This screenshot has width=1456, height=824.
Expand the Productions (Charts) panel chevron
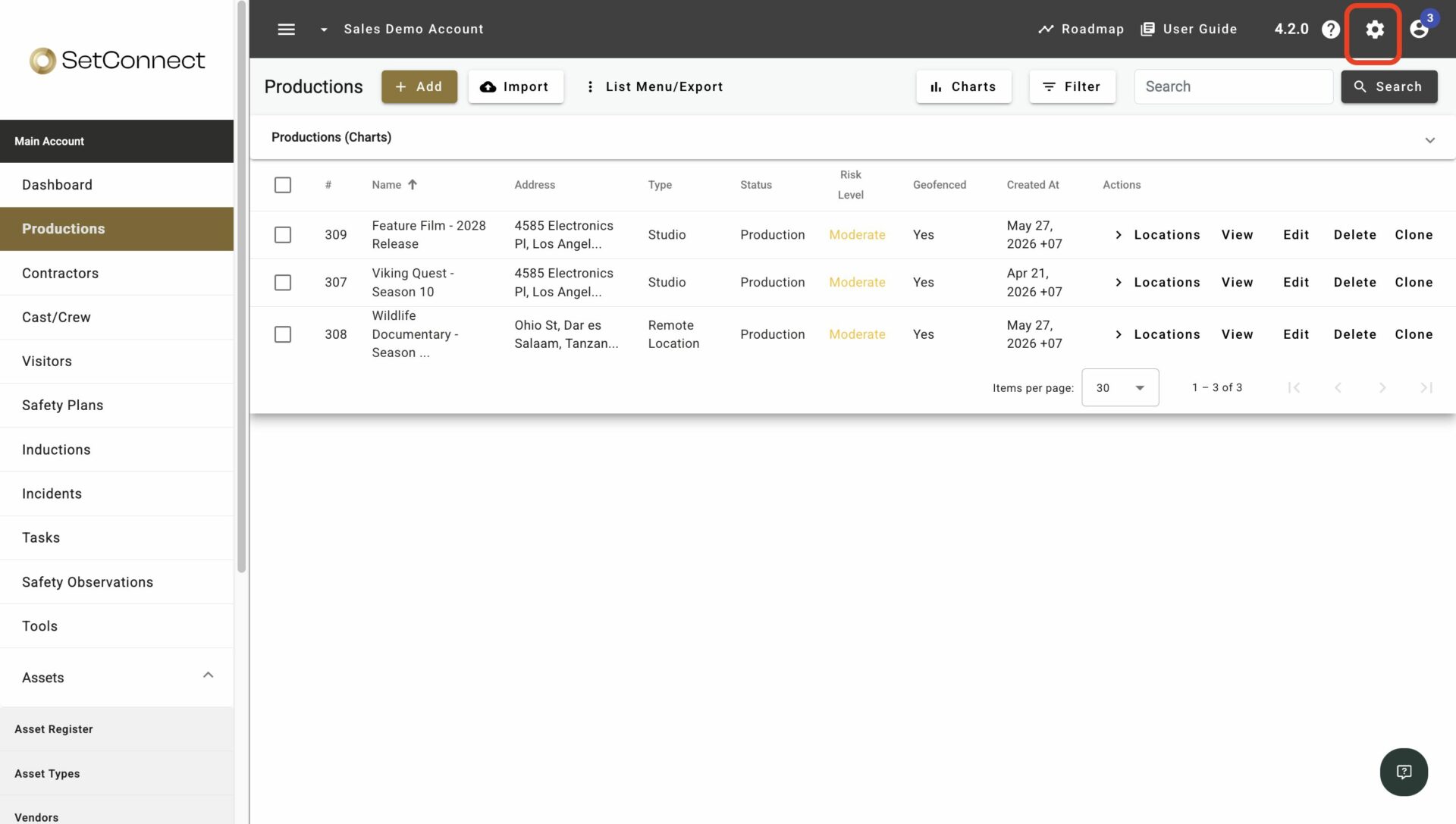(1429, 140)
